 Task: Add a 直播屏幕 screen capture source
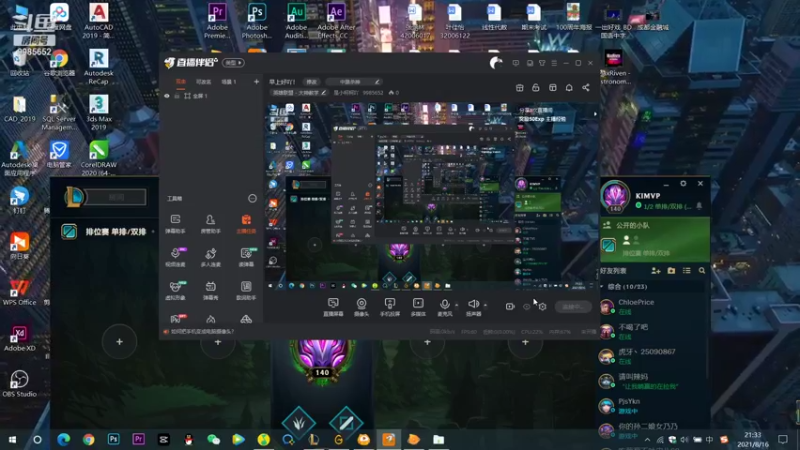(x=333, y=307)
